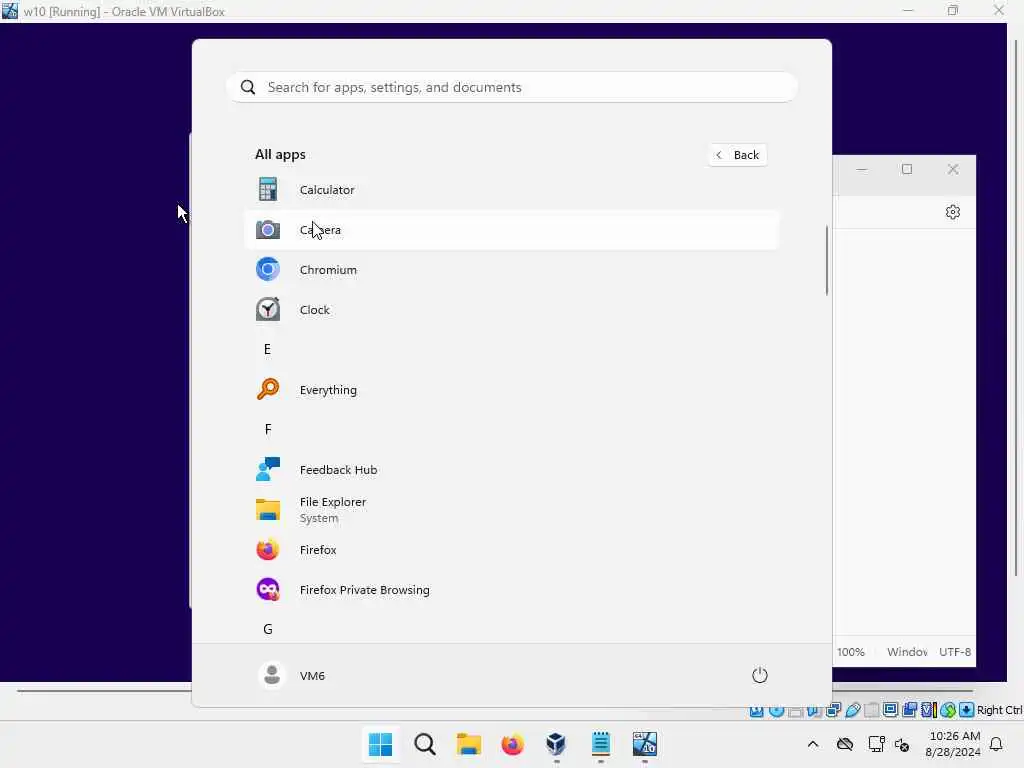
Task: Open File Explorer from the taskbar
Action: (x=468, y=744)
